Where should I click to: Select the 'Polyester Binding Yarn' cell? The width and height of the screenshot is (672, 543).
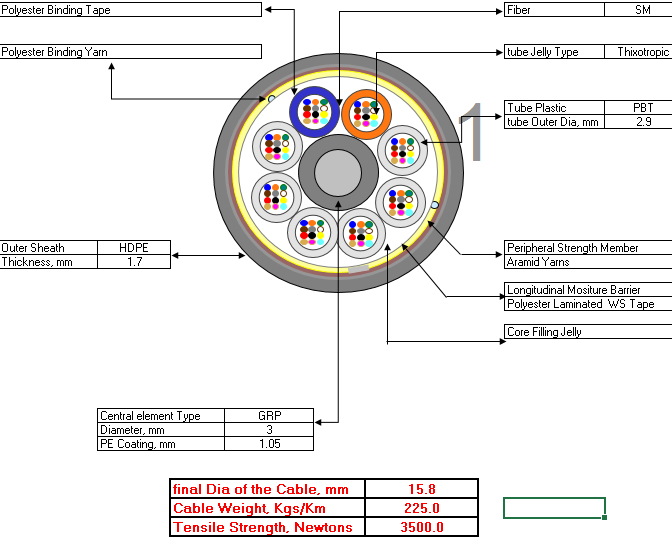point(130,51)
